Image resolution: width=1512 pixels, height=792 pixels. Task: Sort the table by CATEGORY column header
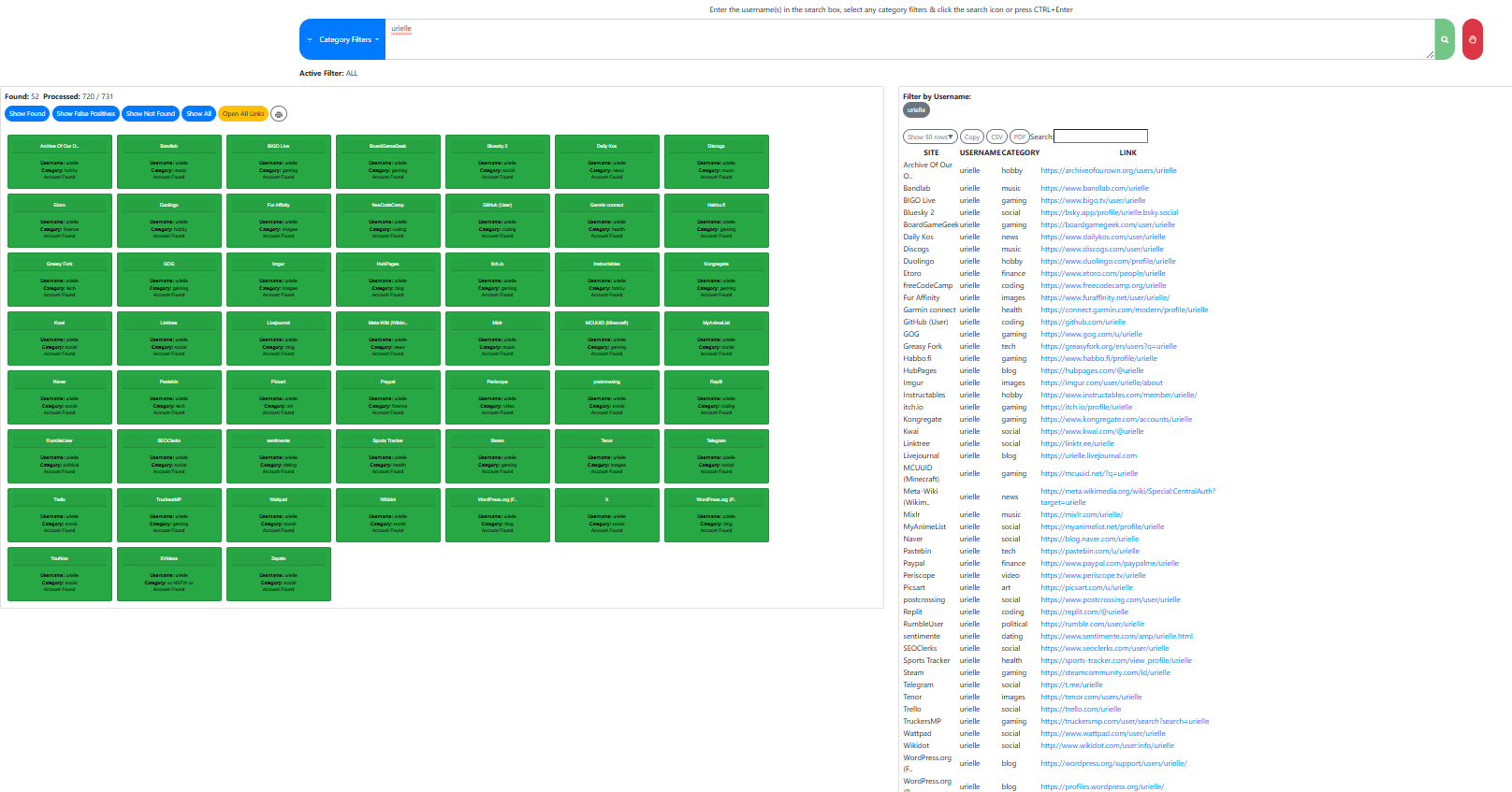click(x=1020, y=152)
